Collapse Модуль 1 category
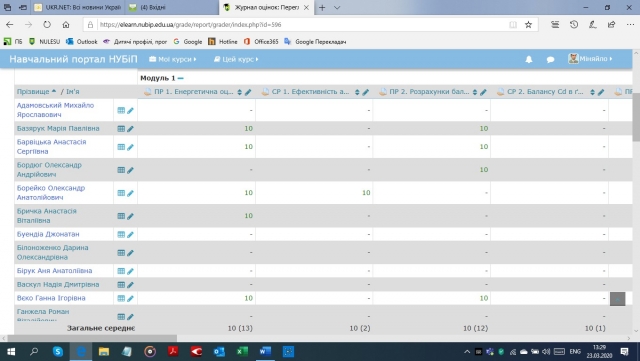 [x=181, y=78]
